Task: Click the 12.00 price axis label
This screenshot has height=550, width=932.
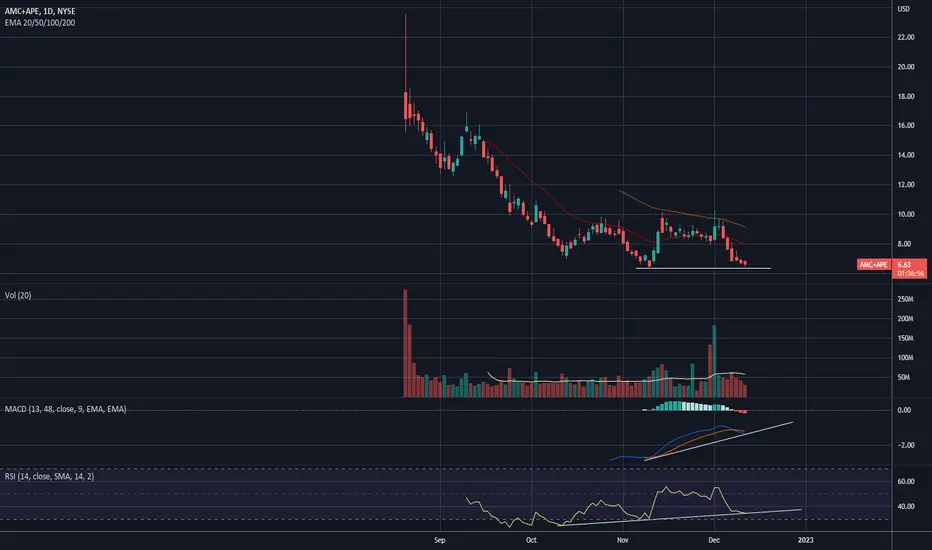Action: 906,185
